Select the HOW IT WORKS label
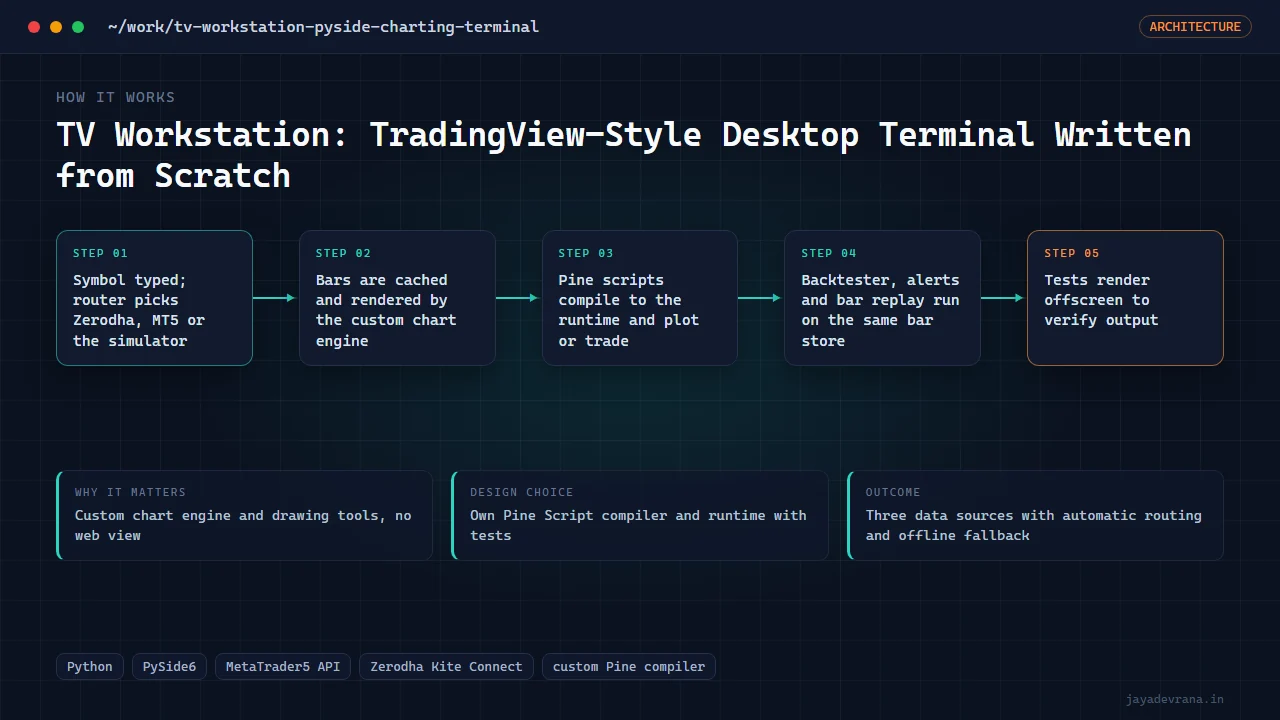The height and width of the screenshot is (720, 1280). (115, 97)
